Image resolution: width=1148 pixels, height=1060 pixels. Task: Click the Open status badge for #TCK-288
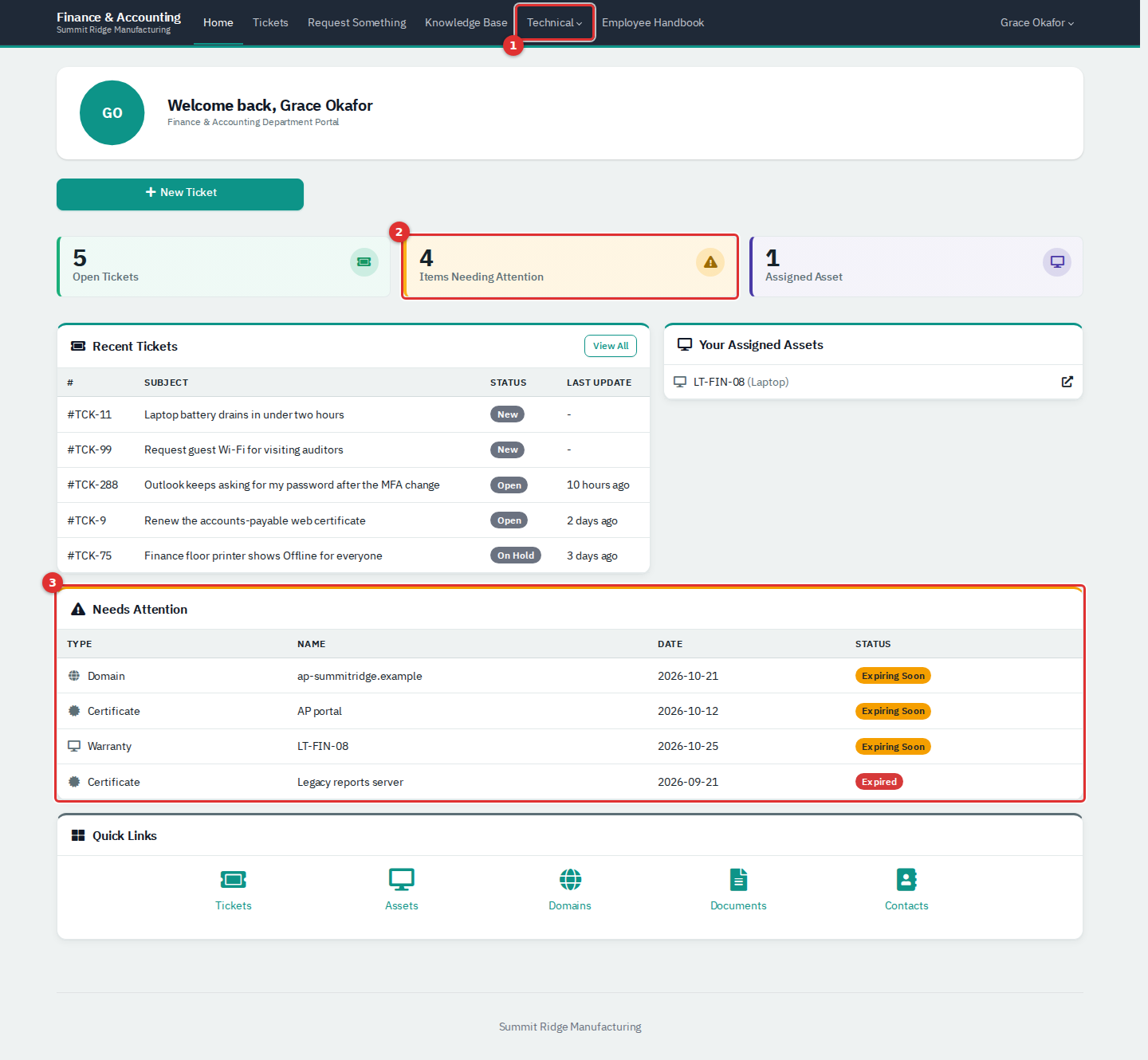509,485
